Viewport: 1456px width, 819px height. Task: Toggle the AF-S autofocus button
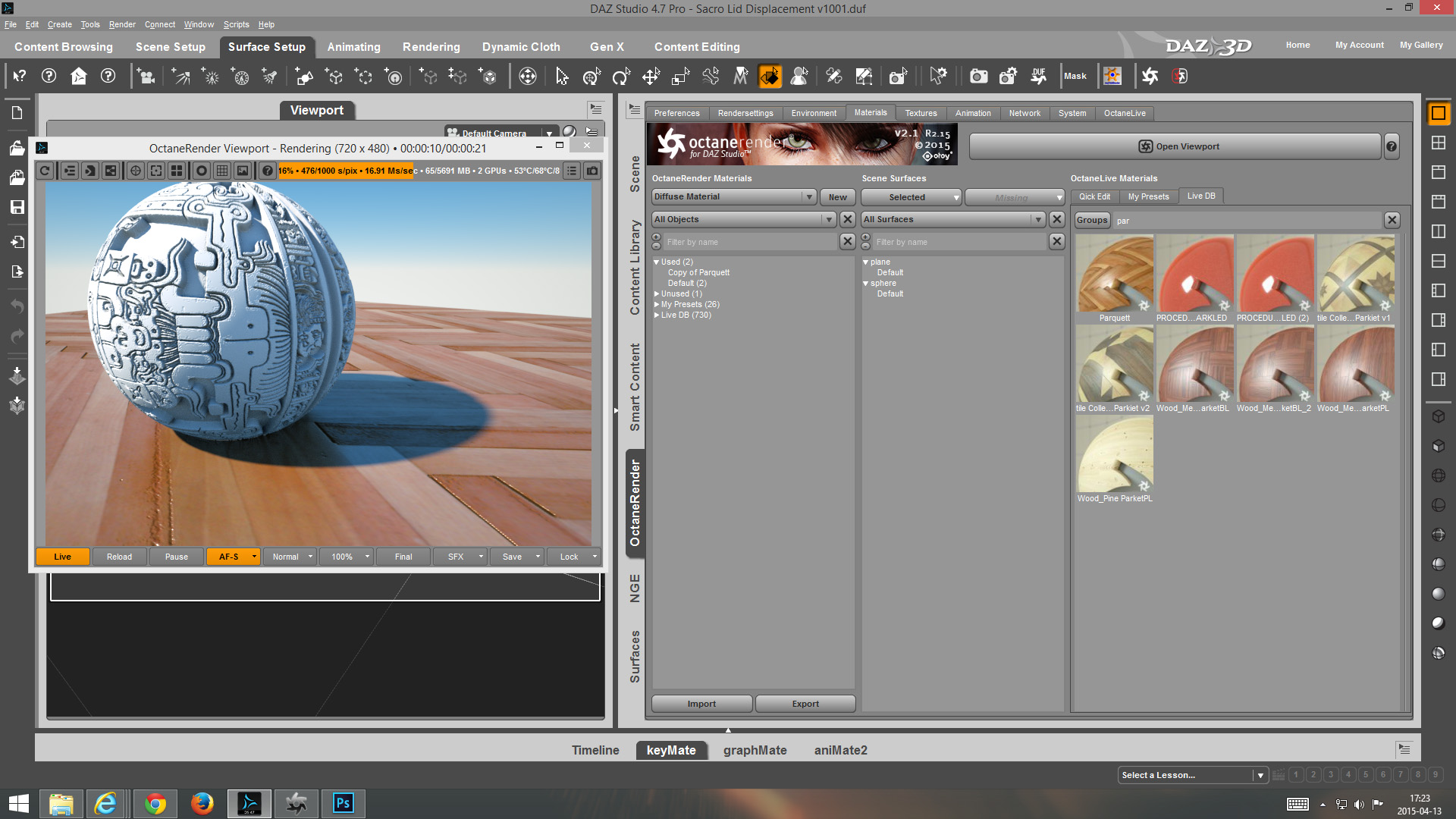[x=228, y=557]
